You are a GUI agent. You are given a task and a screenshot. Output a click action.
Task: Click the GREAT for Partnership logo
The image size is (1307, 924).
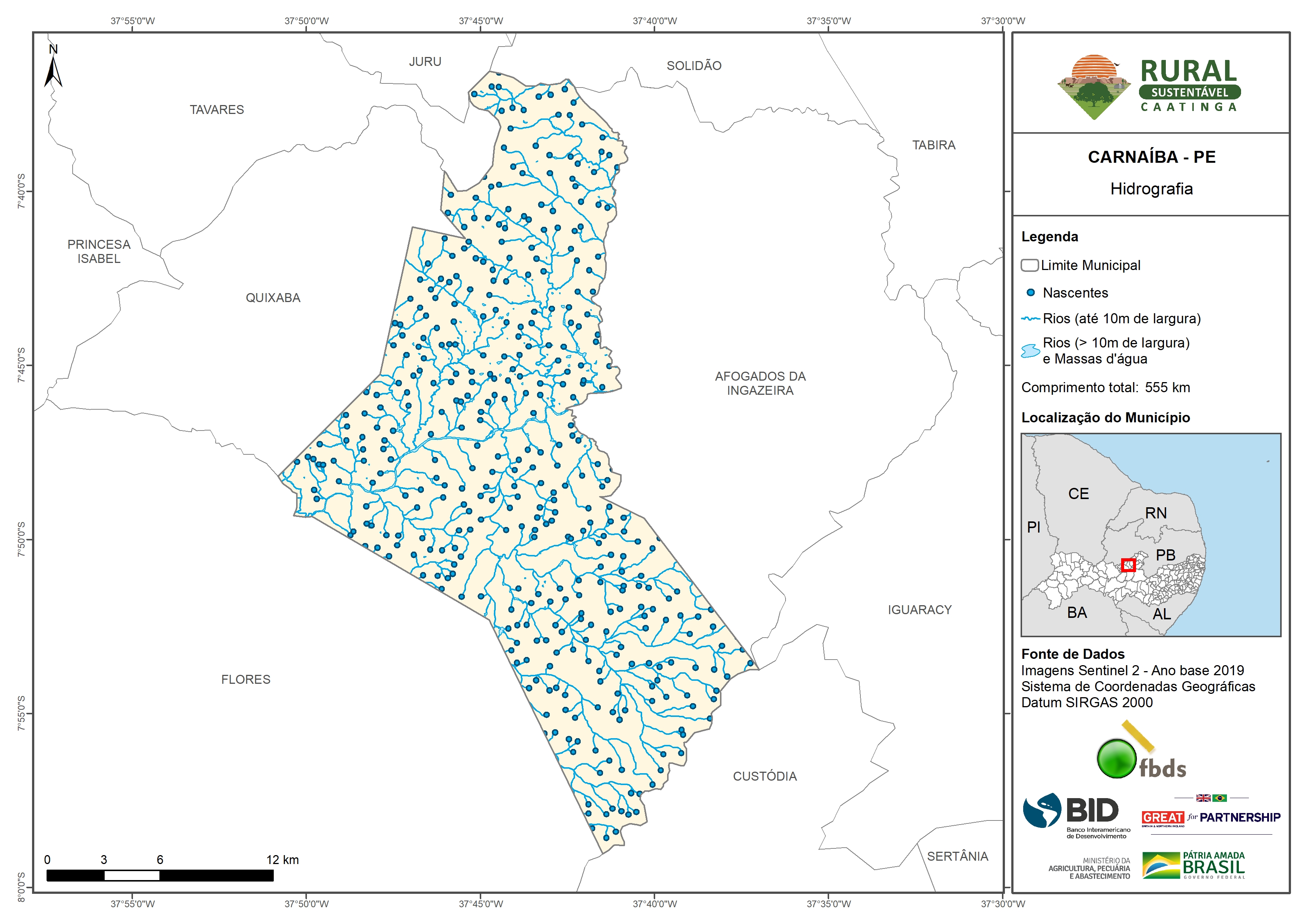[1211, 817]
